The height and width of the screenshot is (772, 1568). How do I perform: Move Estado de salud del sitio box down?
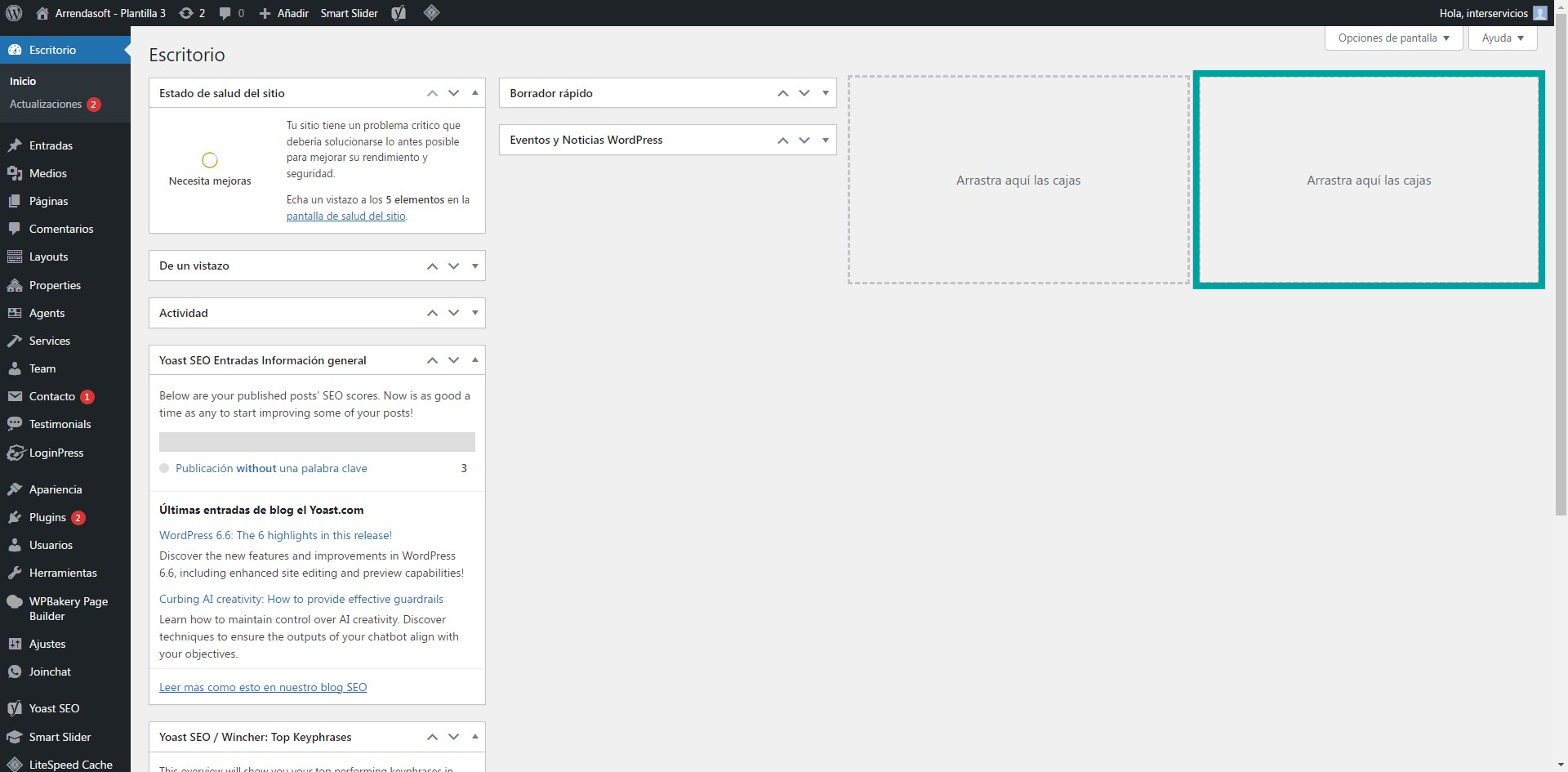click(x=453, y=93)
